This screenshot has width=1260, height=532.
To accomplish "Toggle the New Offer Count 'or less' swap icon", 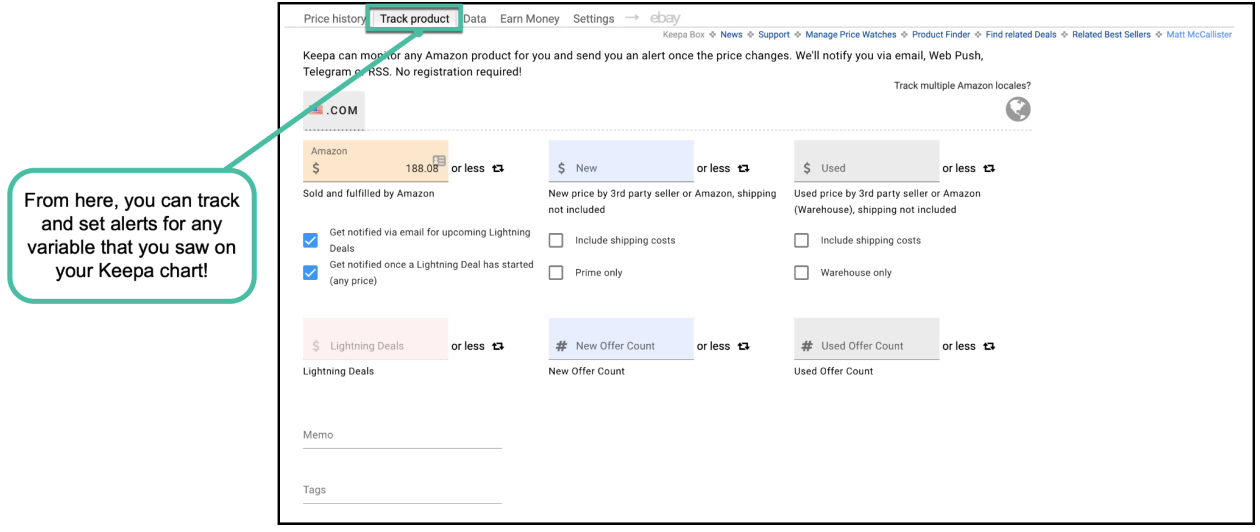I will point(743,346).
